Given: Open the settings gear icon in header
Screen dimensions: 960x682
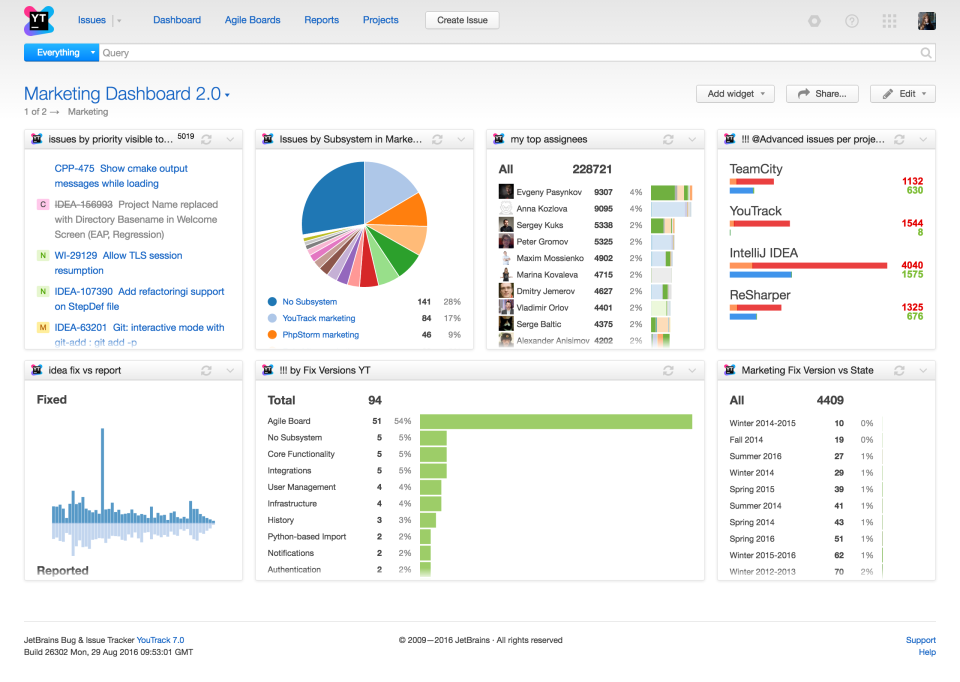Looking at the screenshot, I should tap(814, 21).
